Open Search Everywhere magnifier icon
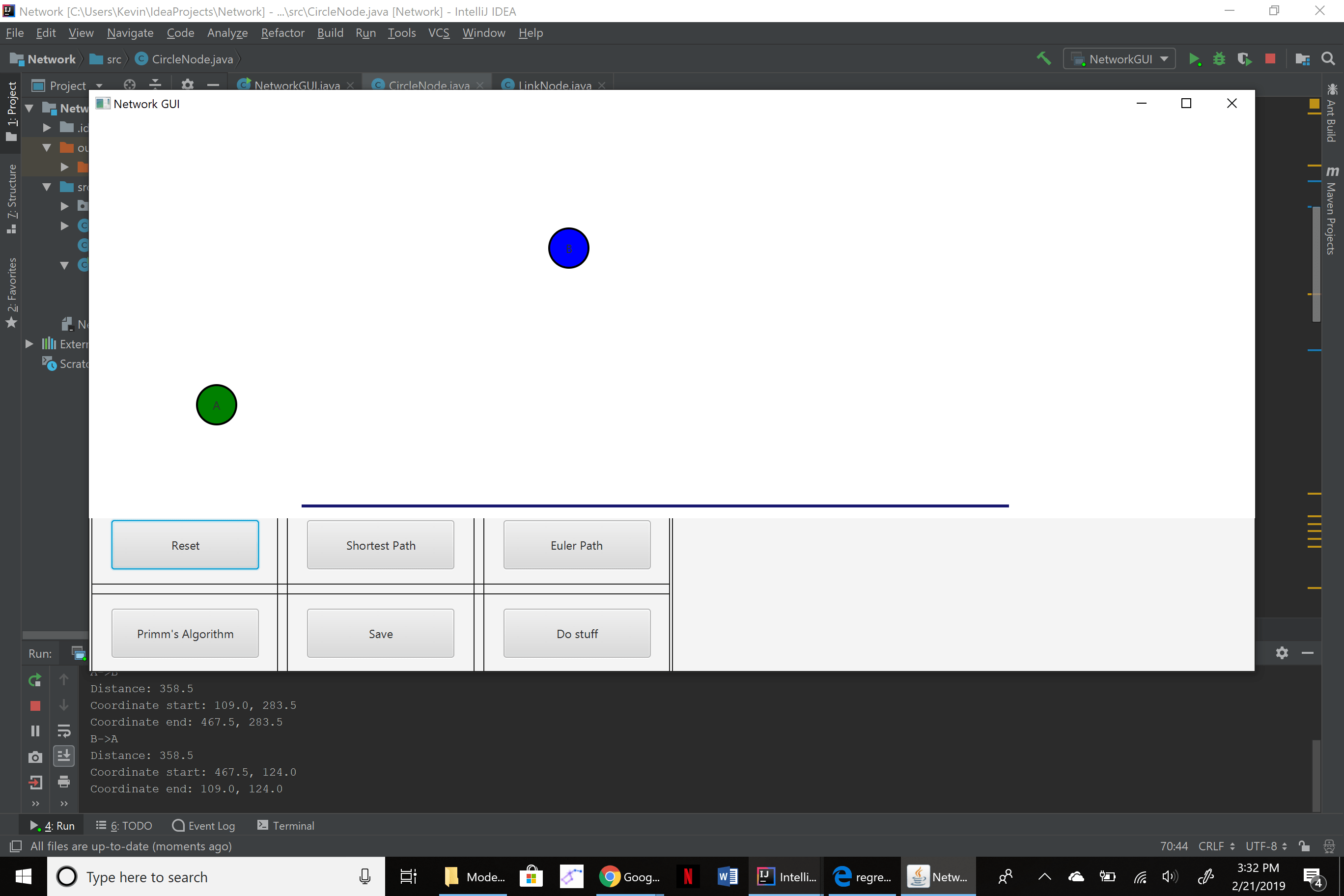 click(1328, 58)
